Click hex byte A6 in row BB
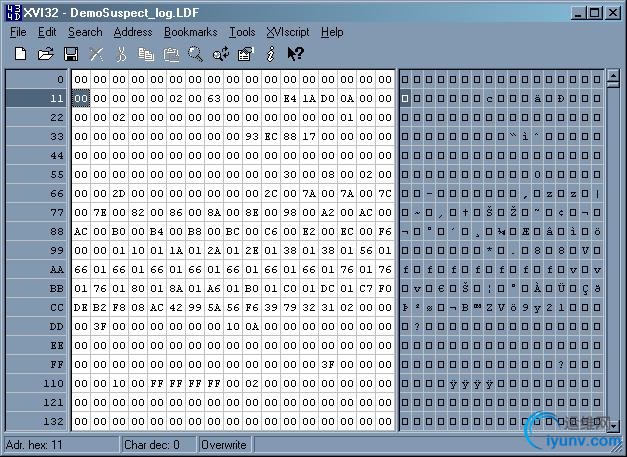Image resolution: width=627 pixels, height=457 pixels. click(x=214, y=288)
